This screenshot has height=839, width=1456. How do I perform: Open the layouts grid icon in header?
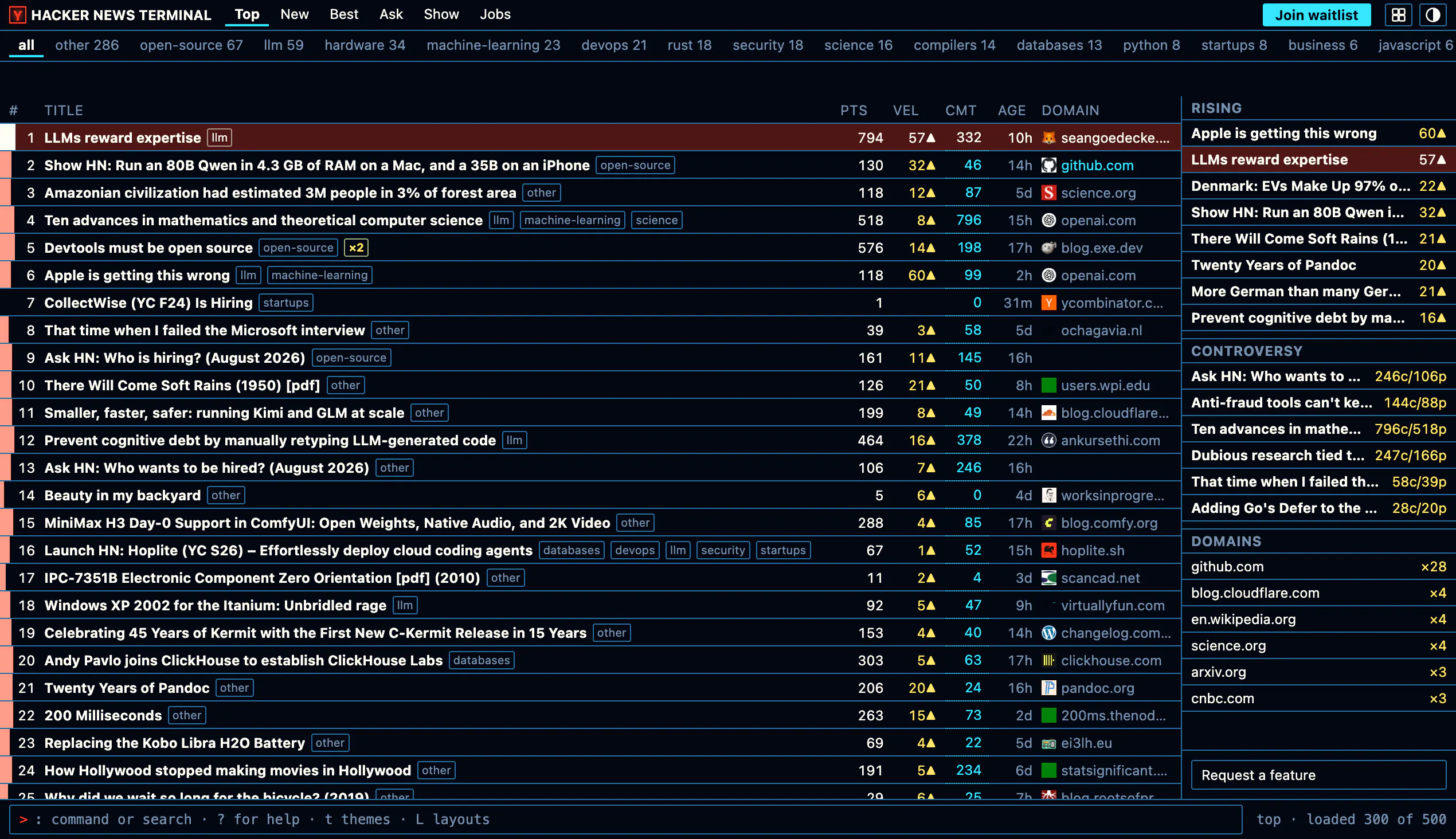(x=1398, y=15)
